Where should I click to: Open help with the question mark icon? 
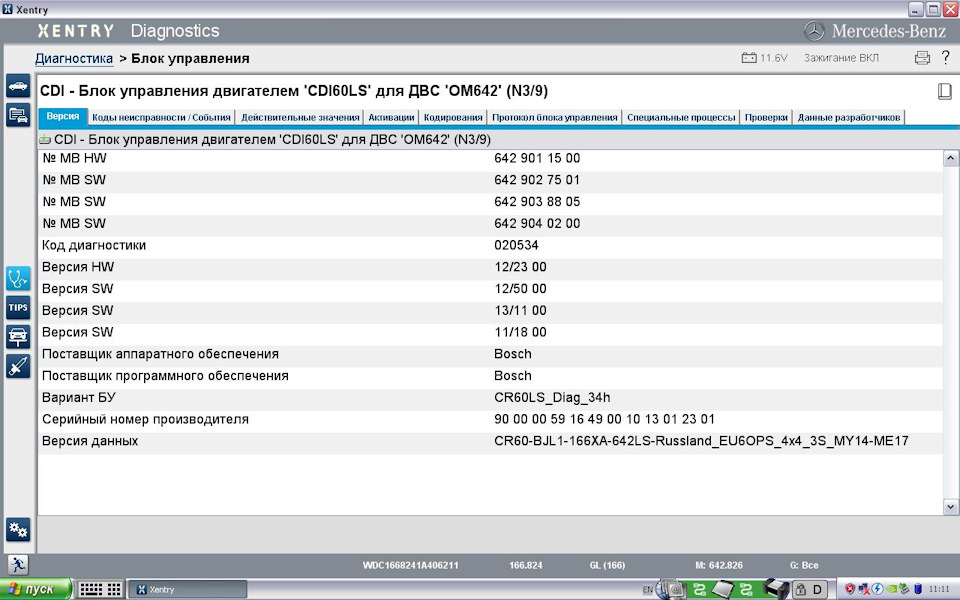click(x=945, y=58)
